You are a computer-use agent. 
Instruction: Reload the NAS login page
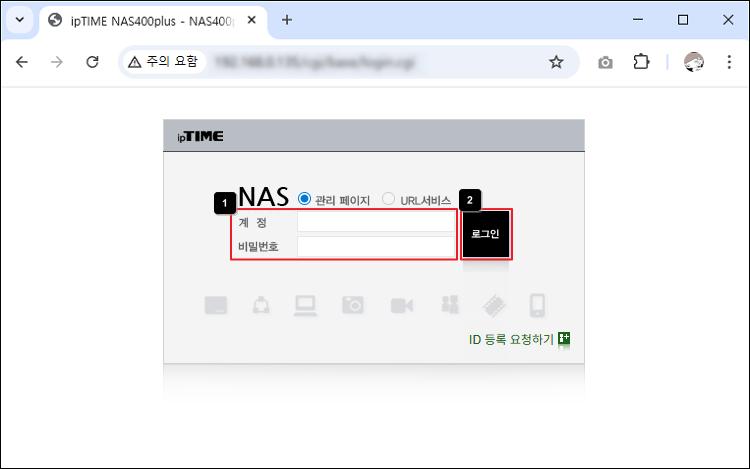(92, 62)
